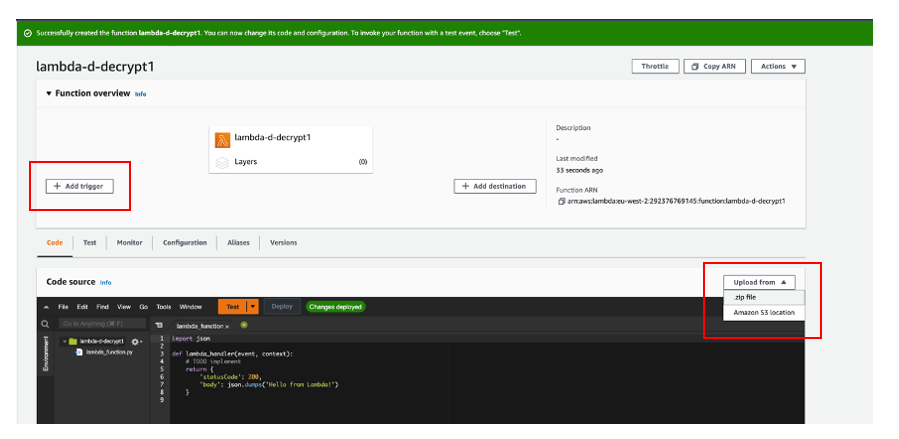
Task: Click the lambda-d-decrypt1 page heading
Action: click(x=95, y=66)
